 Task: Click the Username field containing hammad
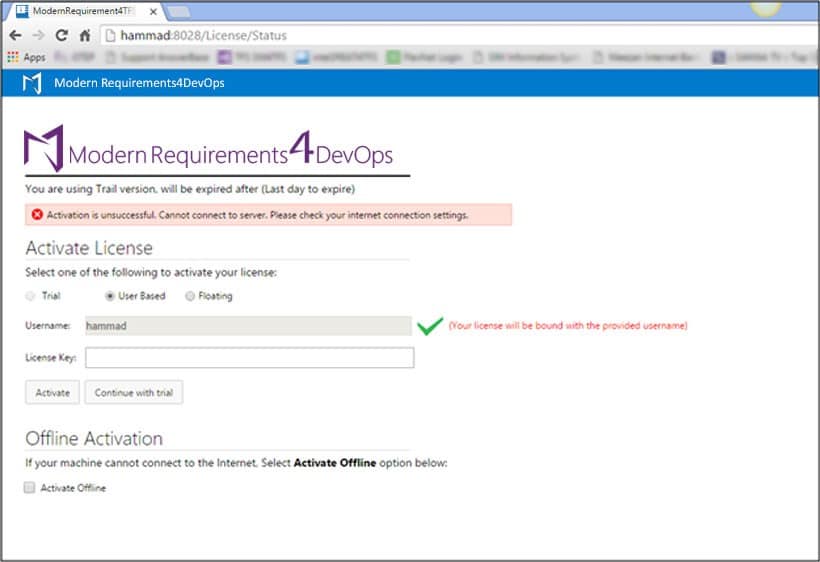(x=248, y=326)
